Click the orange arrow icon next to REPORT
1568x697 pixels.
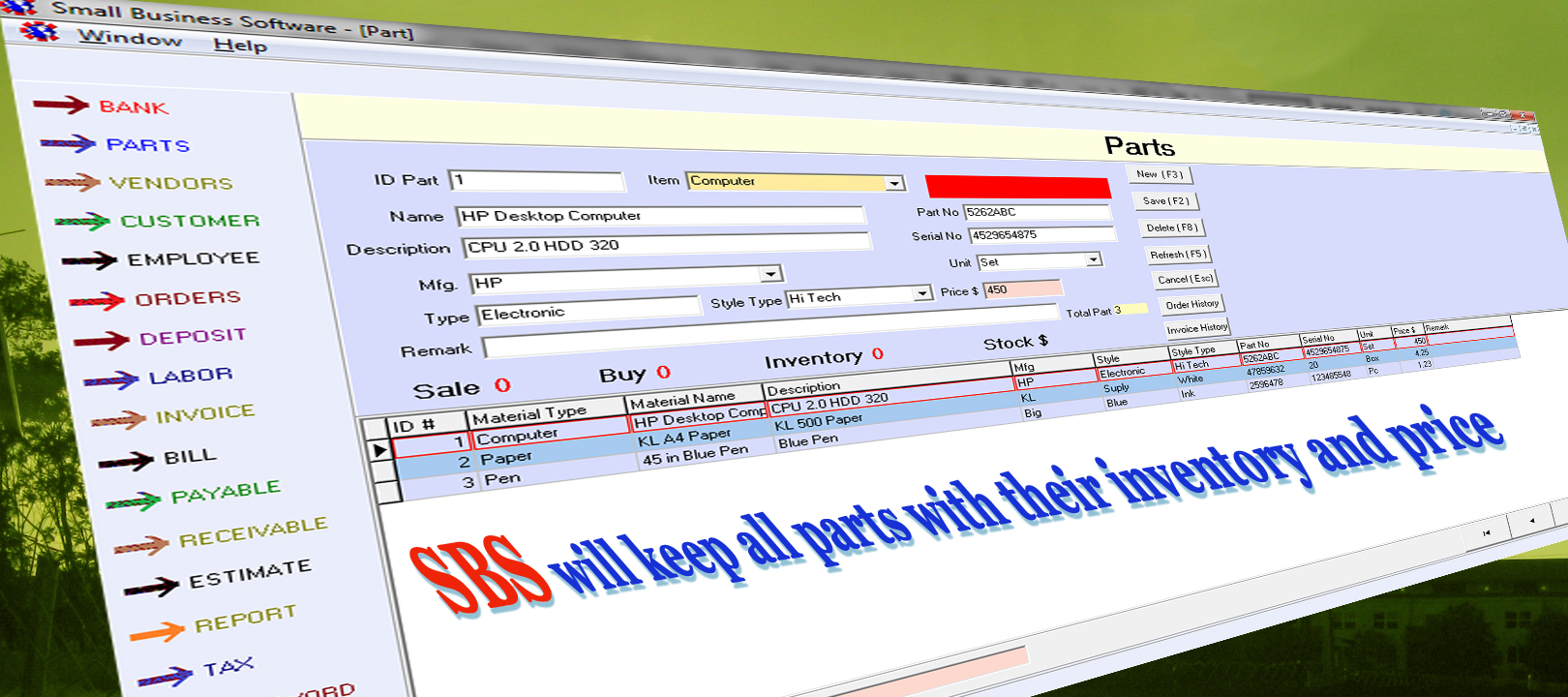coord(157,633)
